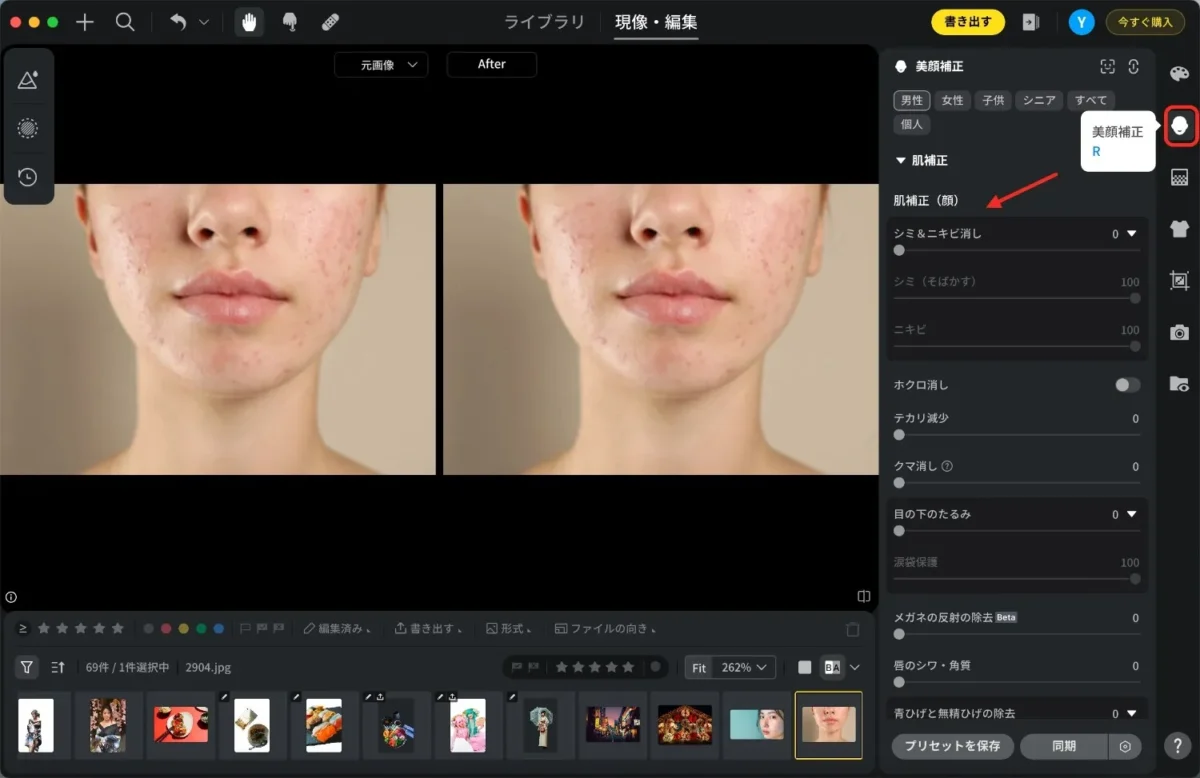Click the undo arrow
Viewport: 1200px width, 778px height.
click(179, 22)
